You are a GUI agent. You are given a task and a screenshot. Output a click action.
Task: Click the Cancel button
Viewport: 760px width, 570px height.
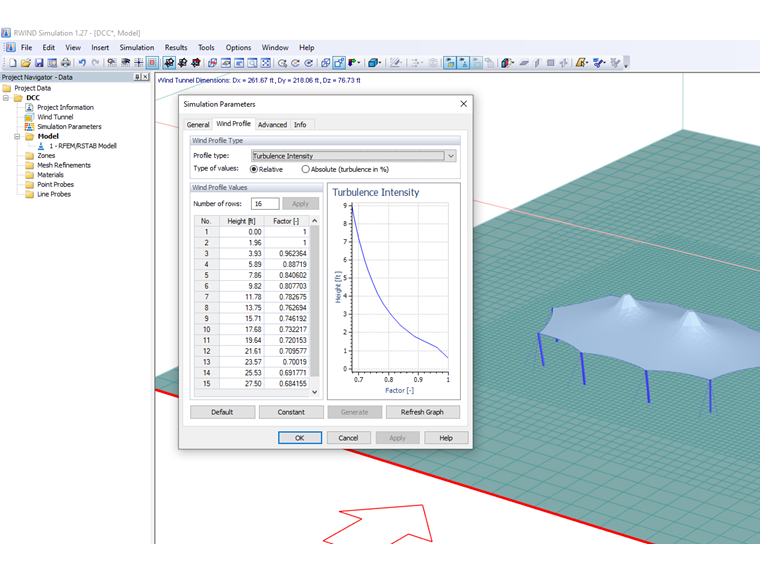point(348,438)
